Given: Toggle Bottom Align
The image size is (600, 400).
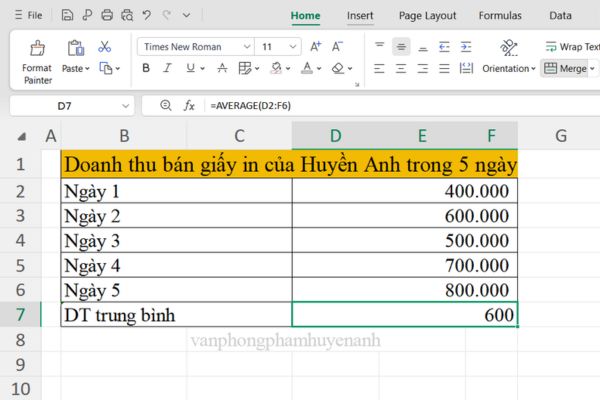Looking at the screenshot, I should click(423, 47).
